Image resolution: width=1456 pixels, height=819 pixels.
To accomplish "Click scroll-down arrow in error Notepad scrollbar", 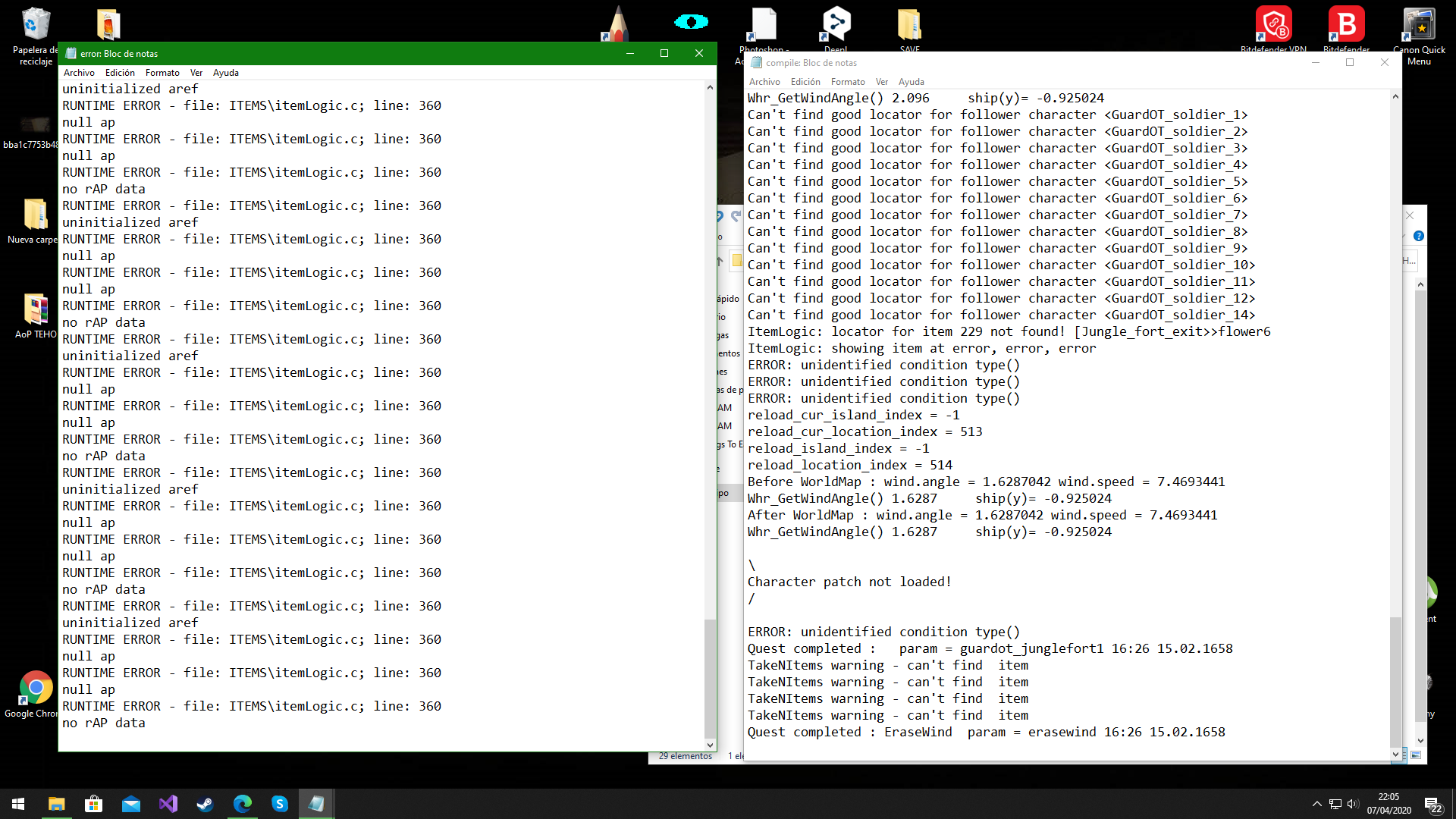I will pyautogui.click(x=710, y=745).
